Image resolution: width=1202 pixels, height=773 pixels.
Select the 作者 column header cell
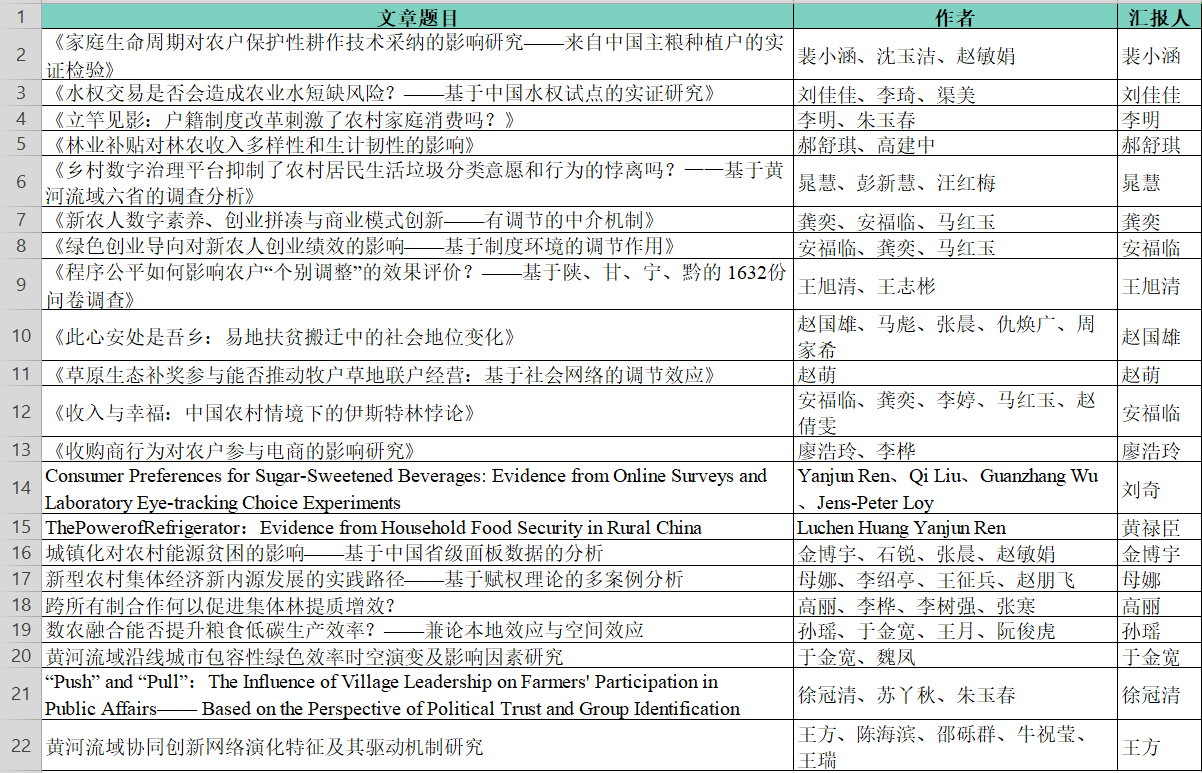coord(954,17)
